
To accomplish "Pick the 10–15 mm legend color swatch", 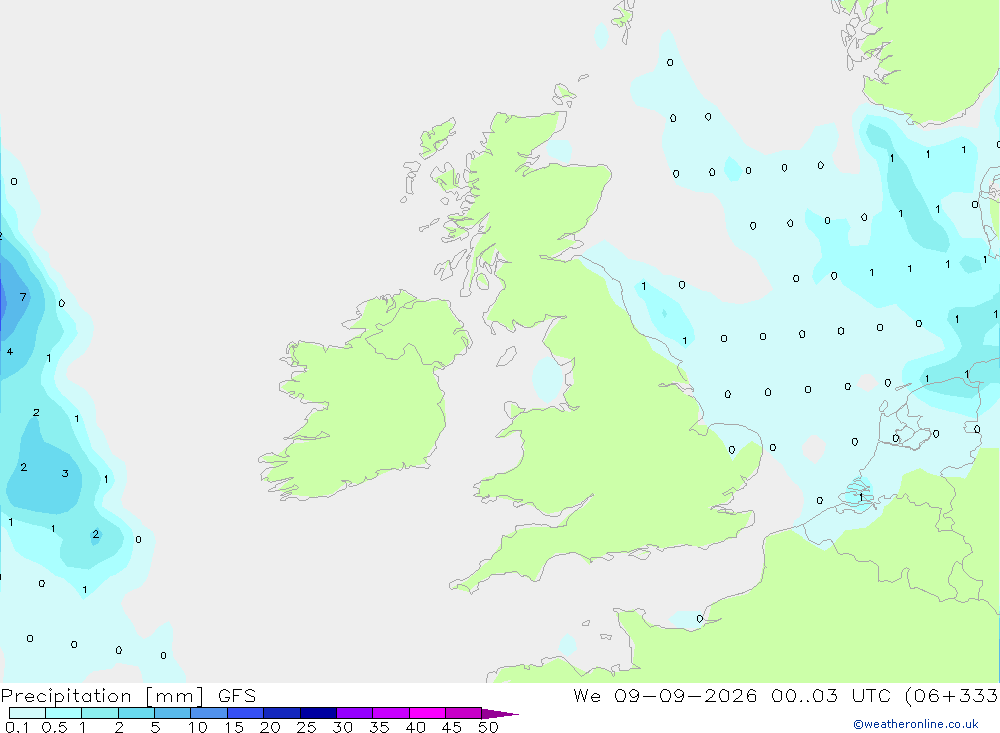I will (209, 713).
